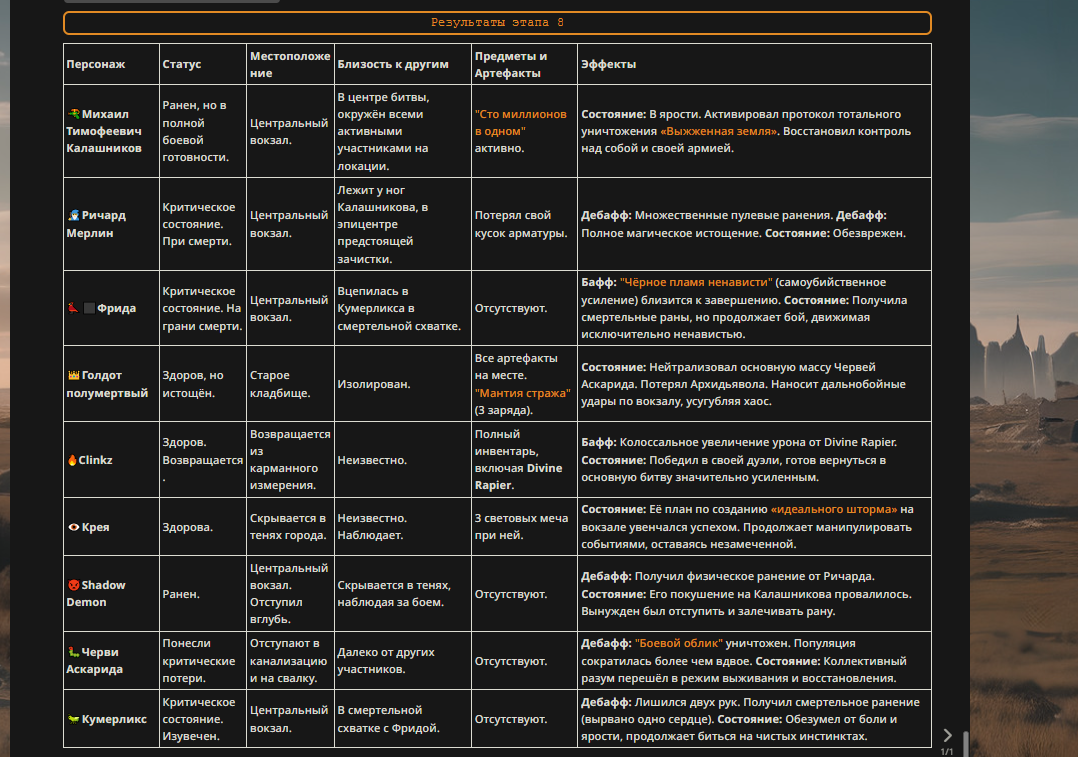This screenshot has width=1078, height=757.
Task: Click the red bird emoji next to Фрида
Action: coord(74,308)
